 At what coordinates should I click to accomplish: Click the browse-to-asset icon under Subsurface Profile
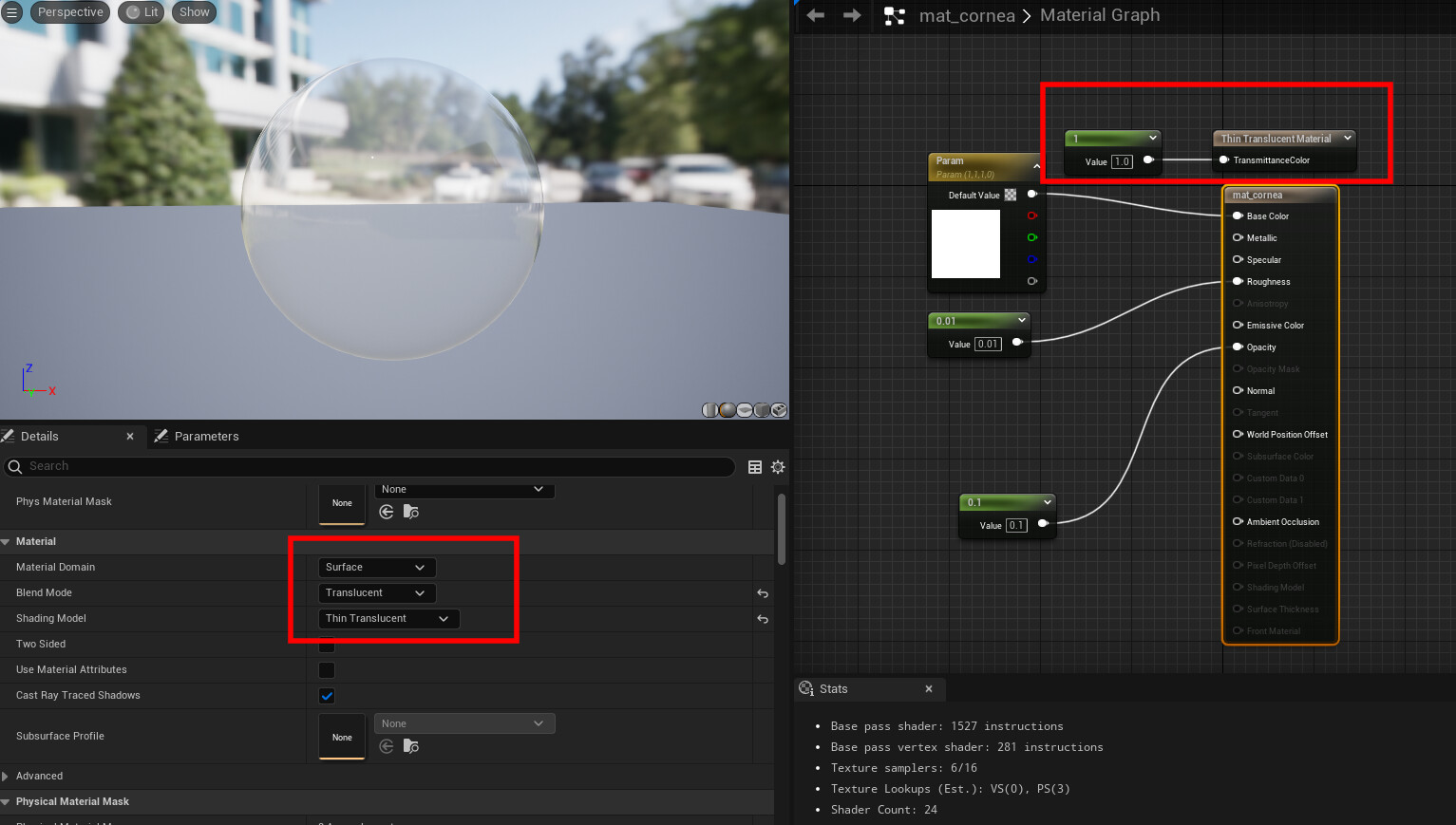coord(410,746)
